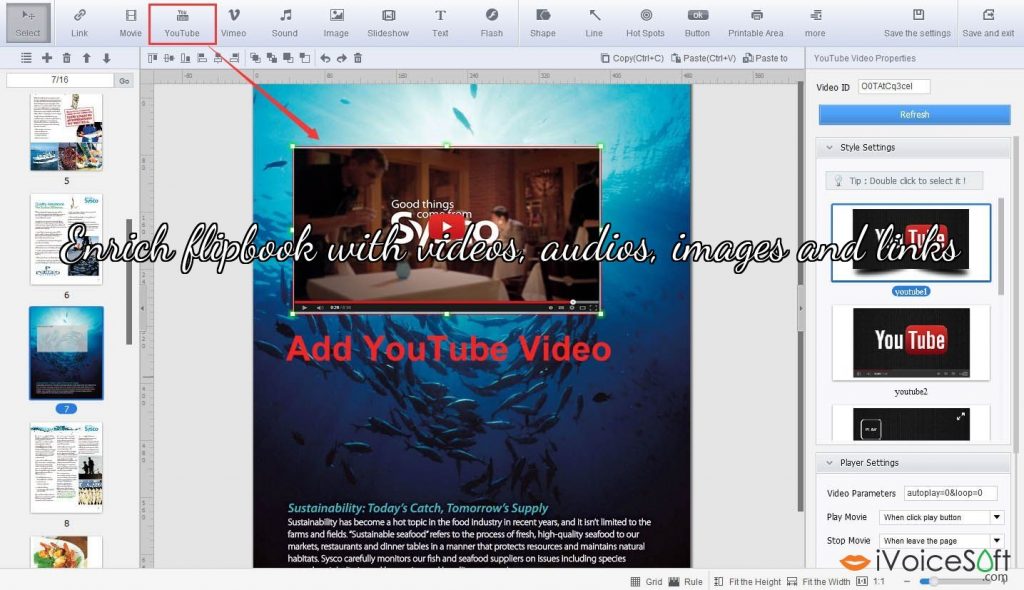
Task: Select the youtube2 style thumbnail
Action: (911, 343)
